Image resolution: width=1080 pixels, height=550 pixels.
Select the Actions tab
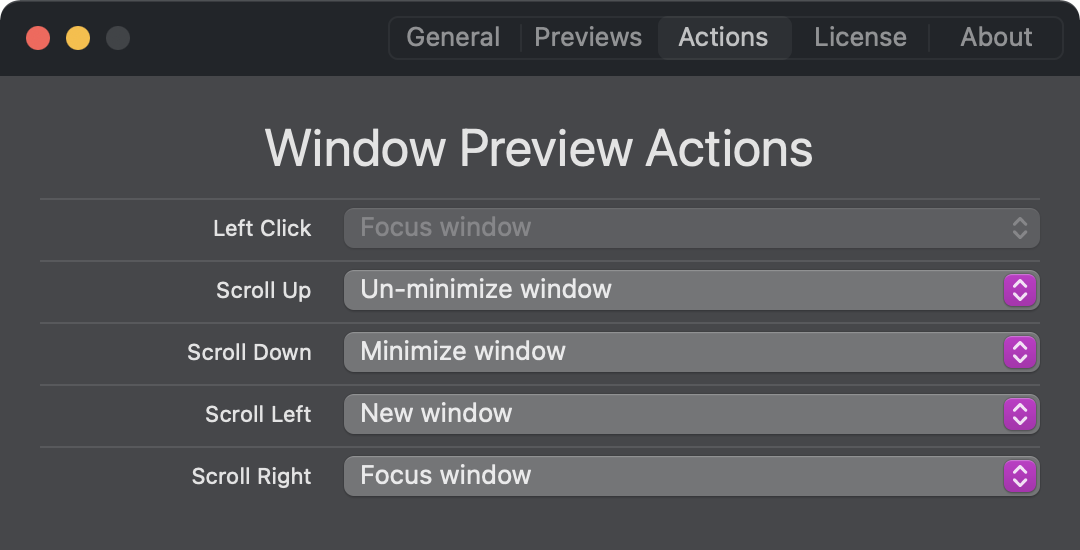(x=723, y=37)
